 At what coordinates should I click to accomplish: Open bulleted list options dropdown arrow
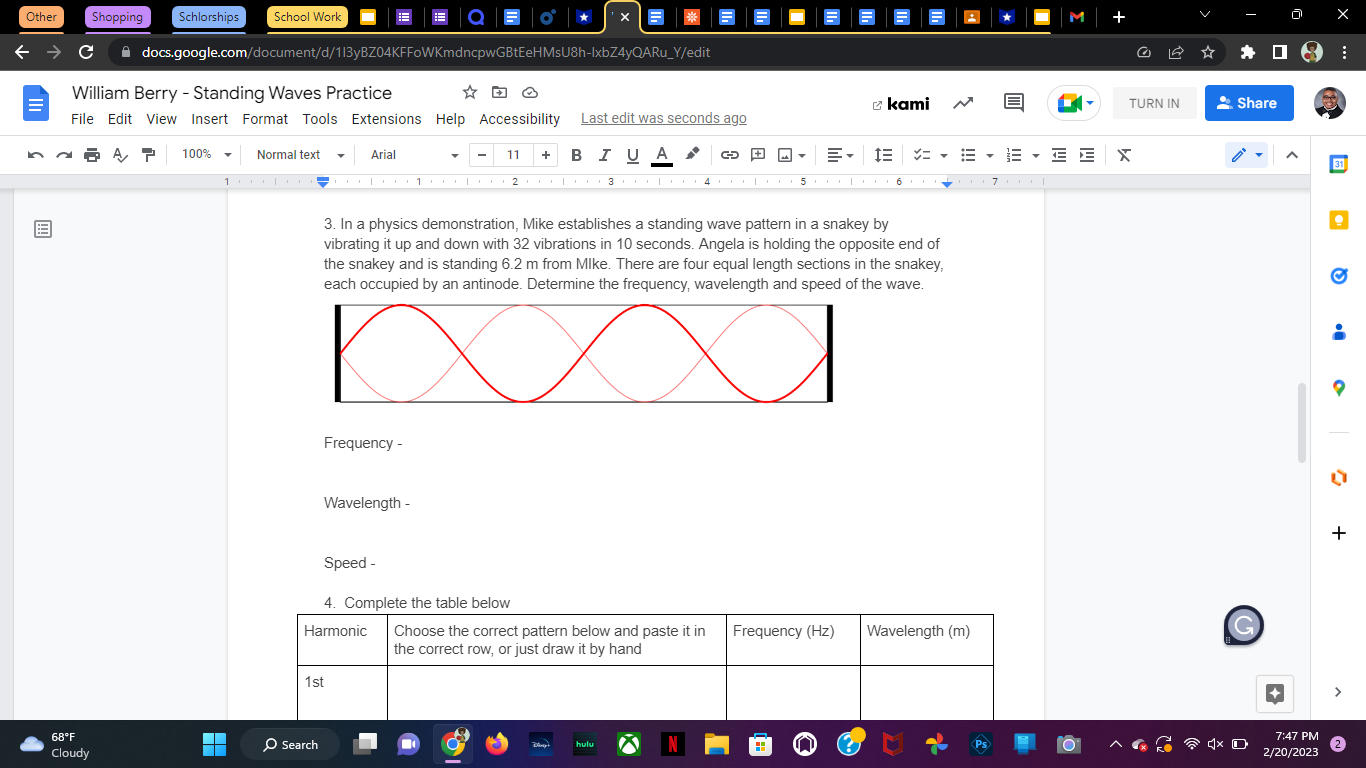point(989,155)
